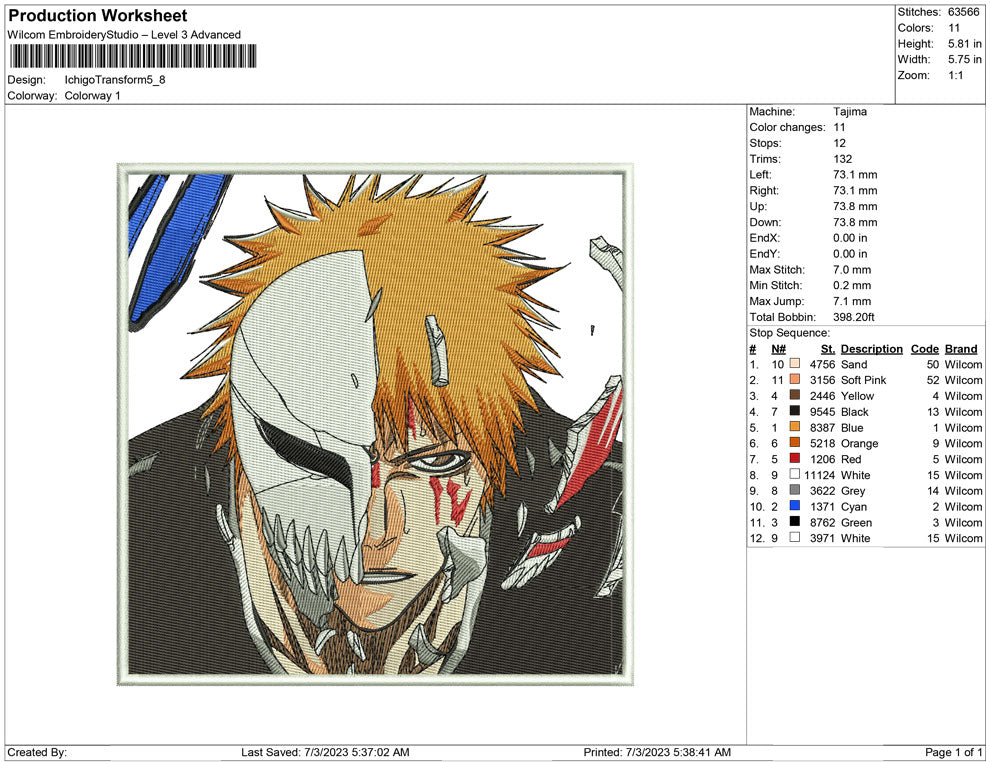Click the Orange color swatch in stop 6
This screenshot has height=762, width=990.
coord(794,443)
